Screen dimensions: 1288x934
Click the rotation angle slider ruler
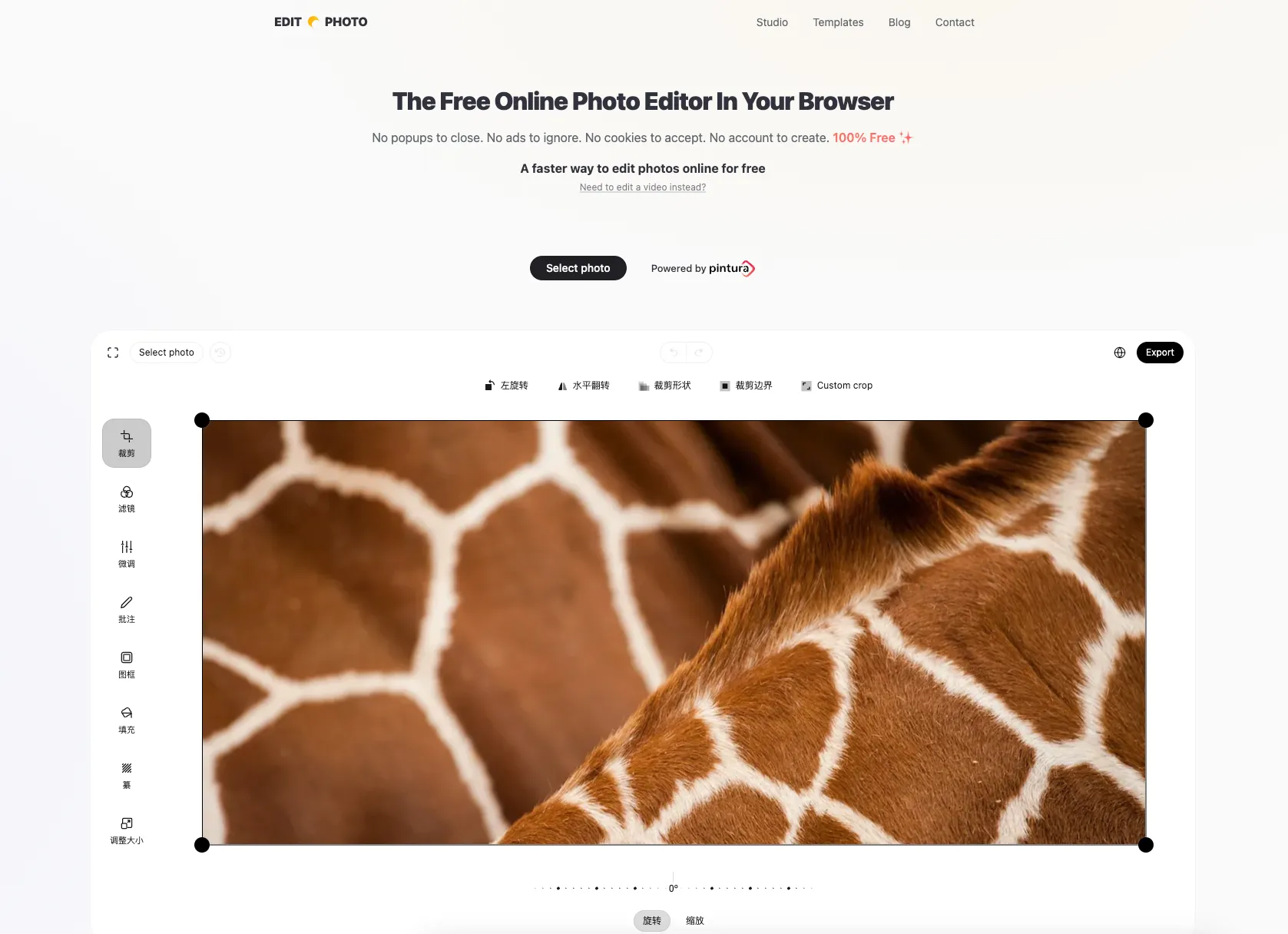[x=674, y=887]
